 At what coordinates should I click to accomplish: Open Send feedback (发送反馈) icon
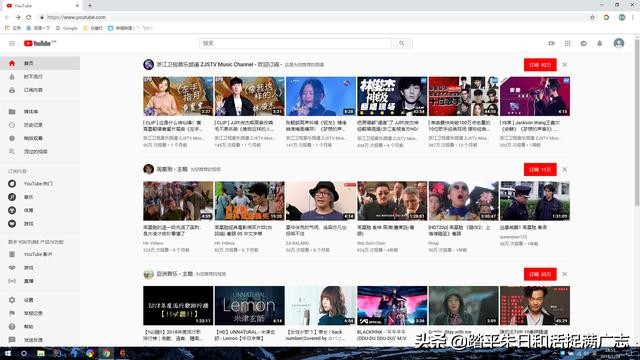click(x=12, y=340)
